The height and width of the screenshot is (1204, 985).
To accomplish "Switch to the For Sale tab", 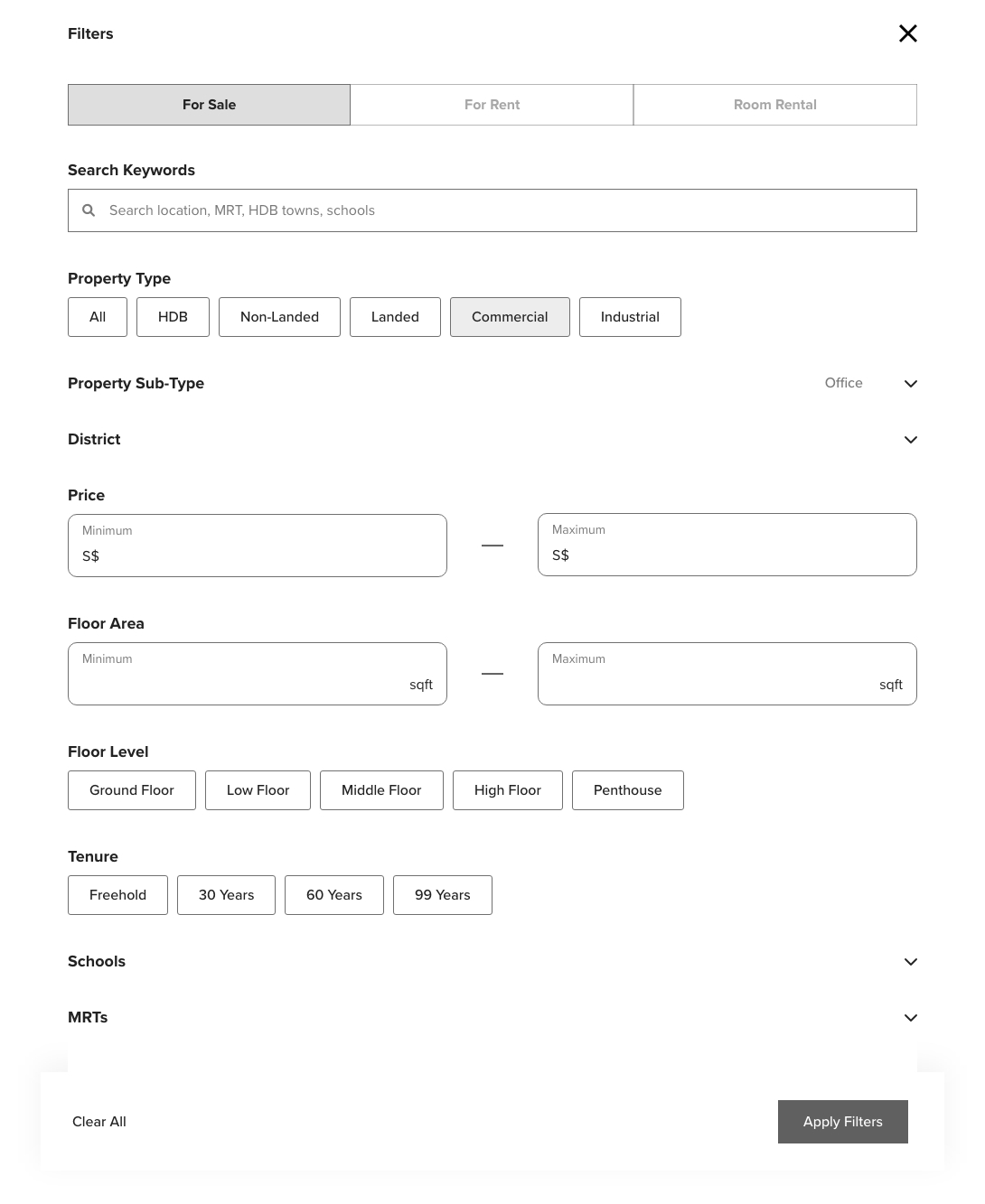I will tap(209, 105).
